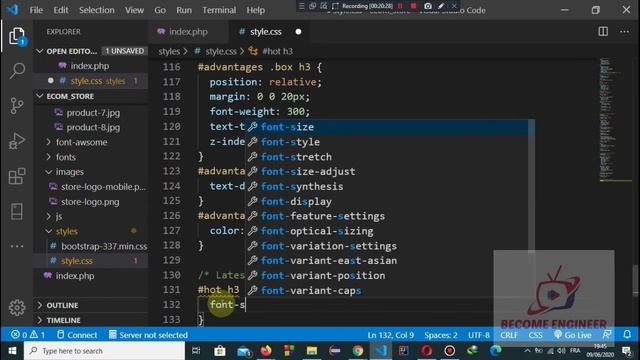Screen dimensions: 640x360
Task: Click the Spaces: 2 indentation setting
Action: pyautogui.click(x=440, y=335)
